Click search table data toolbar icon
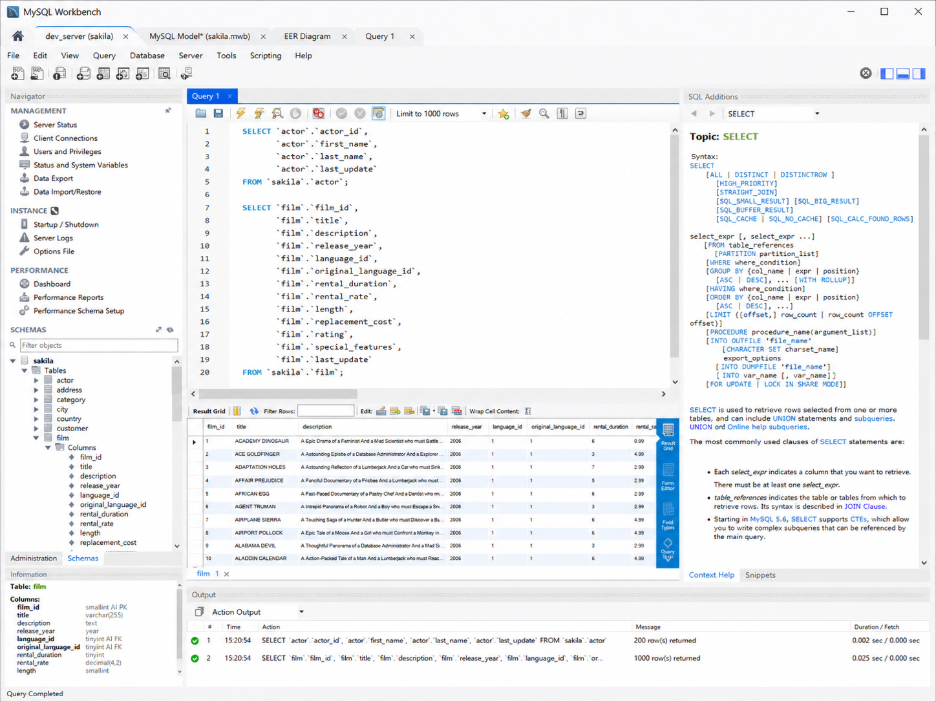 pyautogui.click(x=164, y=73)
